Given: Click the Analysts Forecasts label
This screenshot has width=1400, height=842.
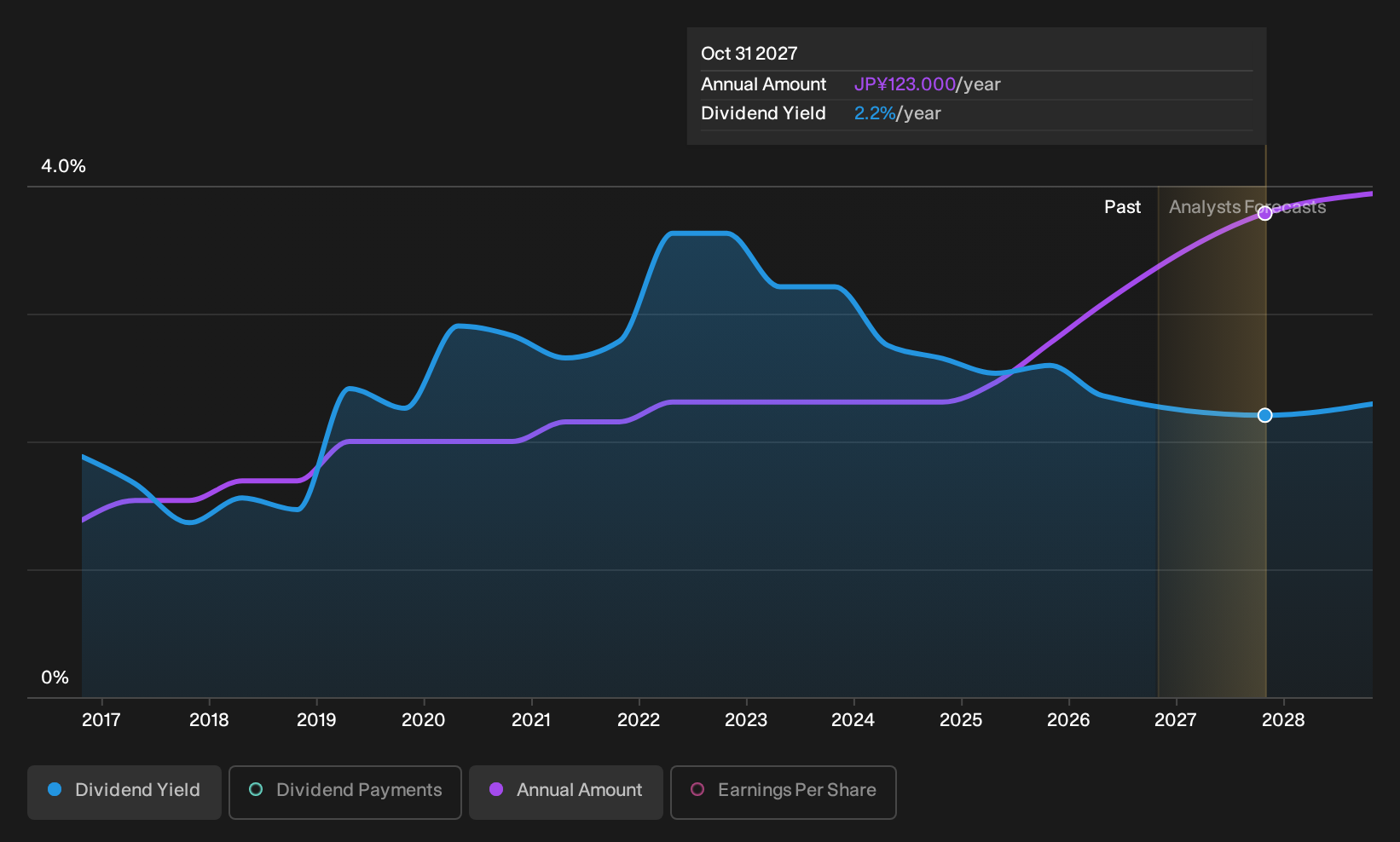Looking at the screenshot, I should (1247, 207).
